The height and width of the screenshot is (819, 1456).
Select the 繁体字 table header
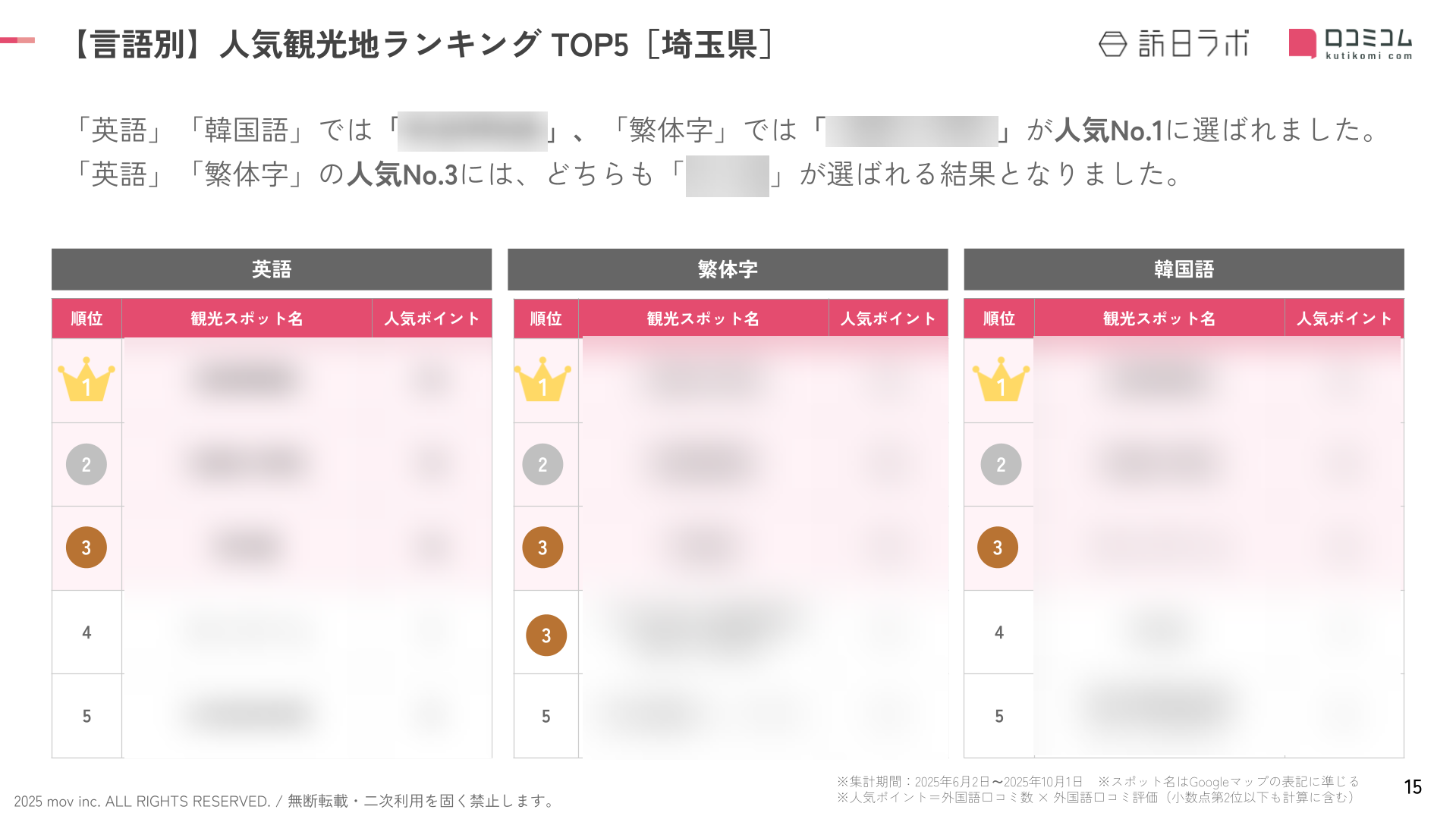[x=728, y=269]
